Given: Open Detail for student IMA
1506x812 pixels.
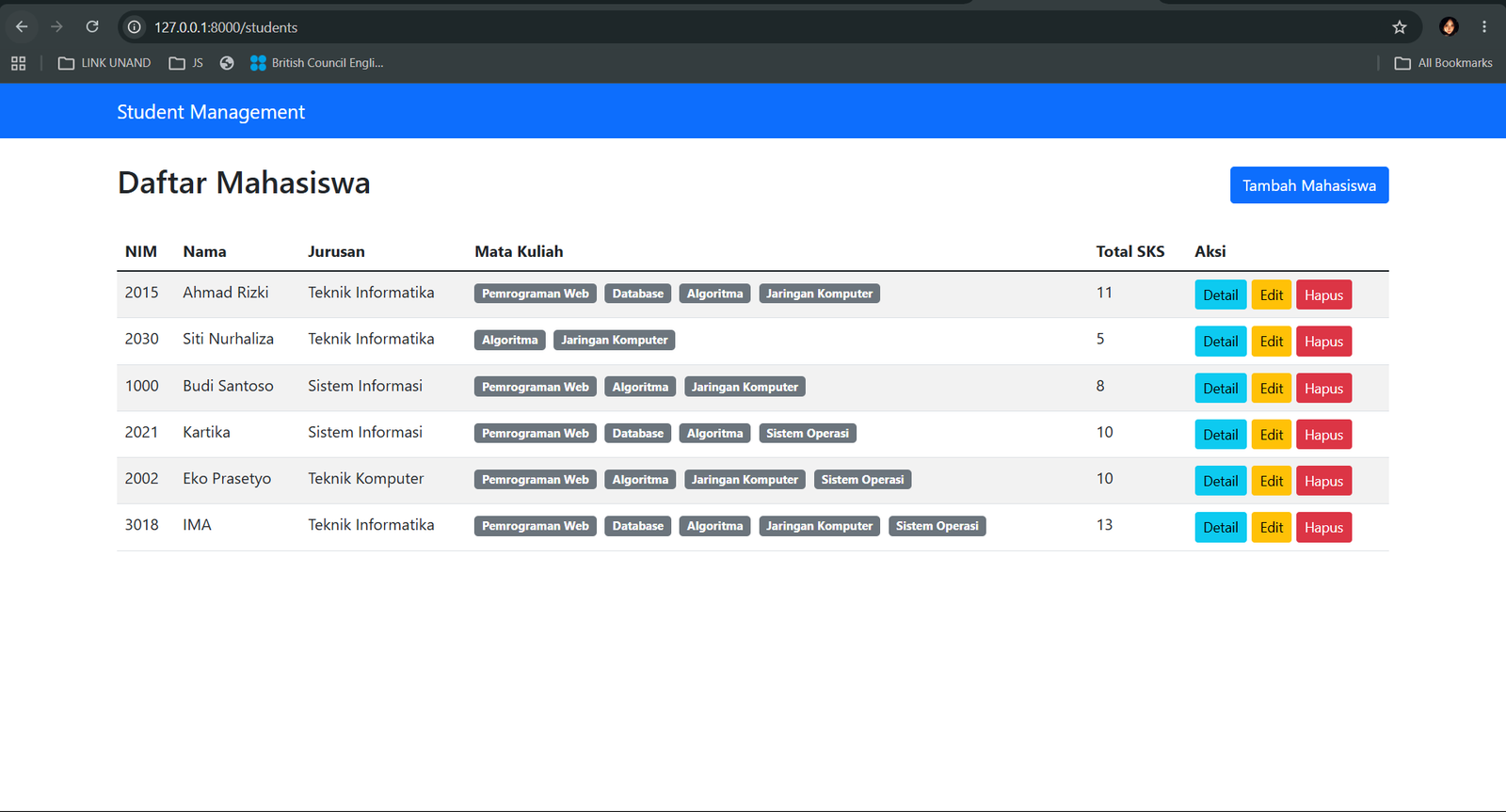Looking at the screenshot, I should click(x=1221, y=528).
